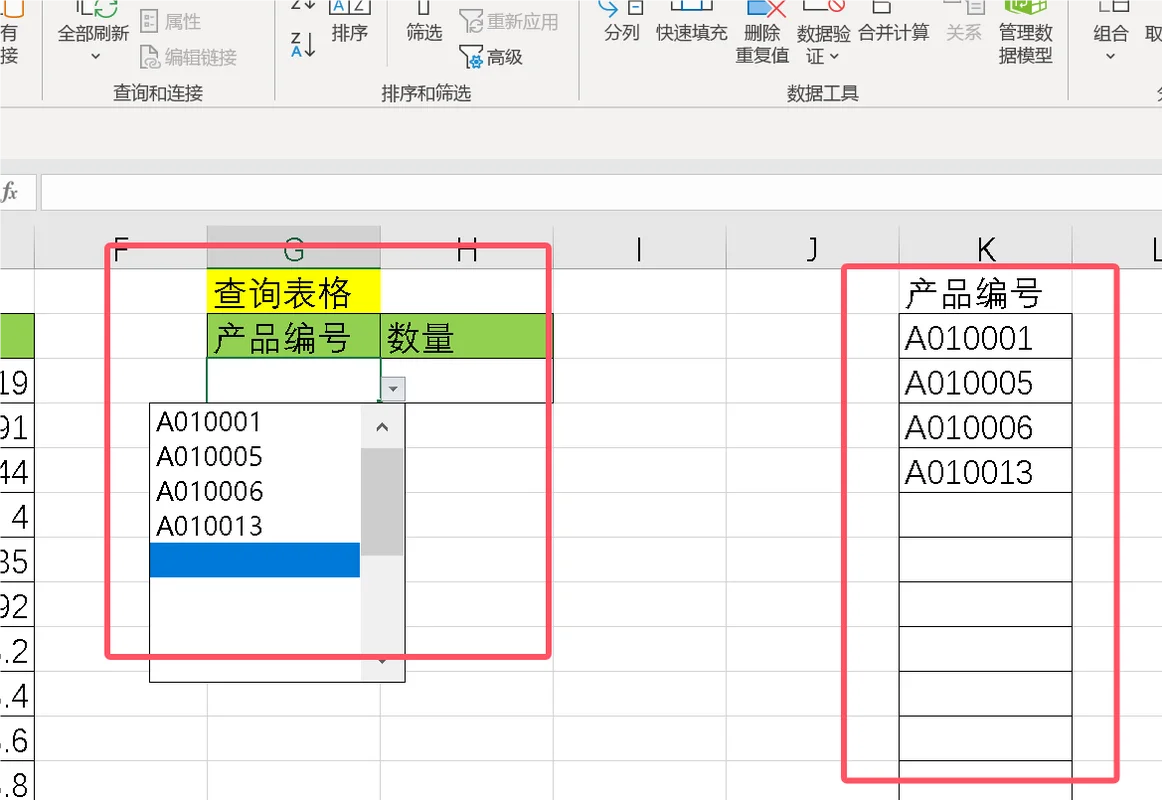Screen dimensions: 1162x800
Task: Choose A010001 from dropdown list
Action: [255, 421]
